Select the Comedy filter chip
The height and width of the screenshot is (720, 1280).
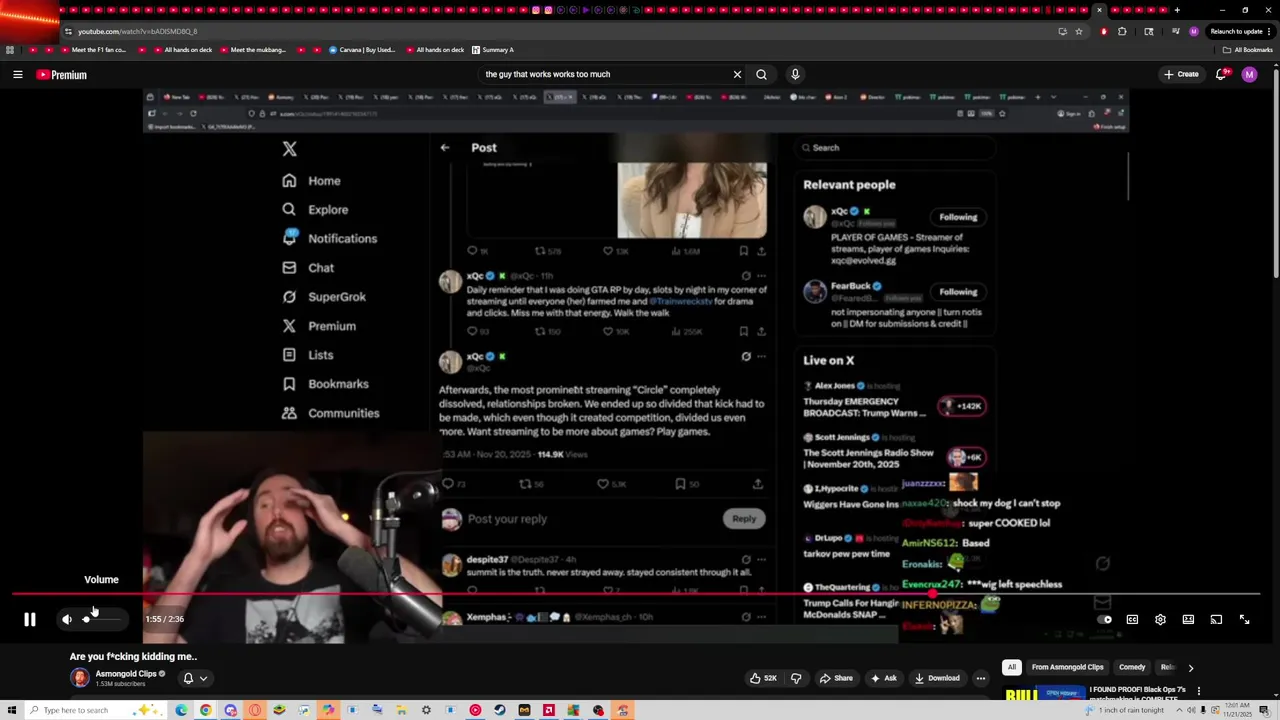coord(1132,667)
